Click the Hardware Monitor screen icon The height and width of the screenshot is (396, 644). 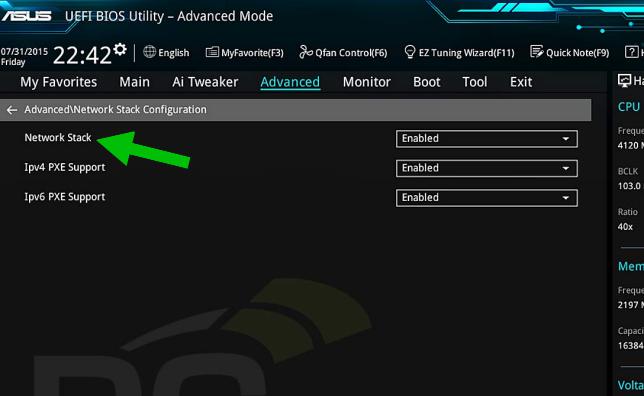(624, 81)
